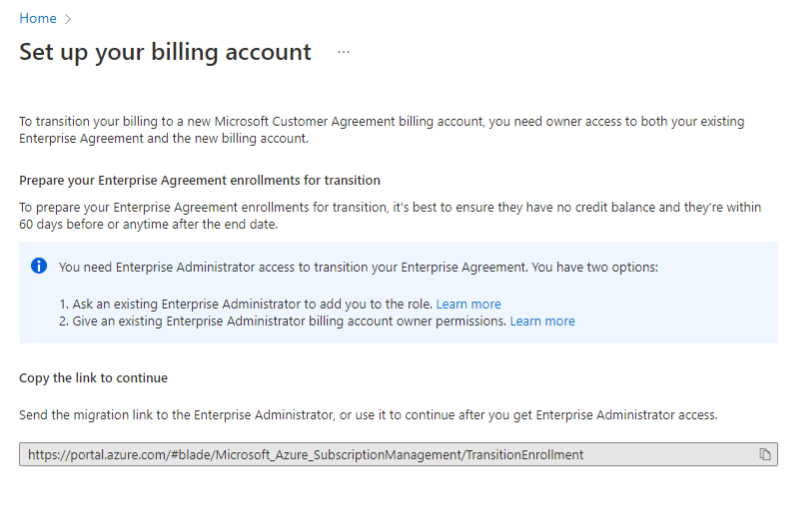
Task: Click the 60 days before or anytime text
Action: 148,224
